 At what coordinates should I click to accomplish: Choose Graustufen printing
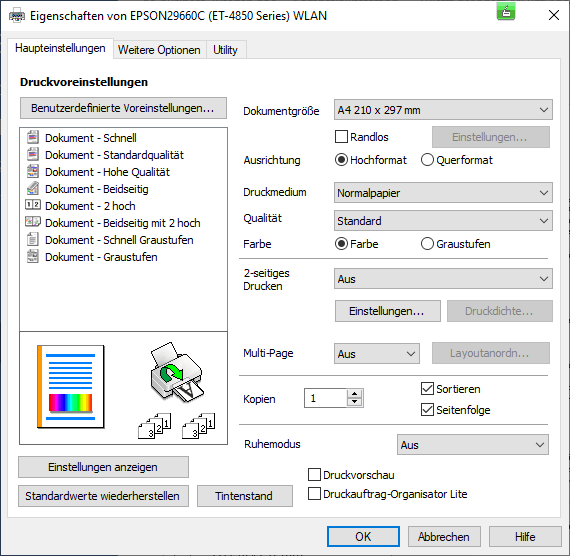pyautogui.click(x=427, y=244)
